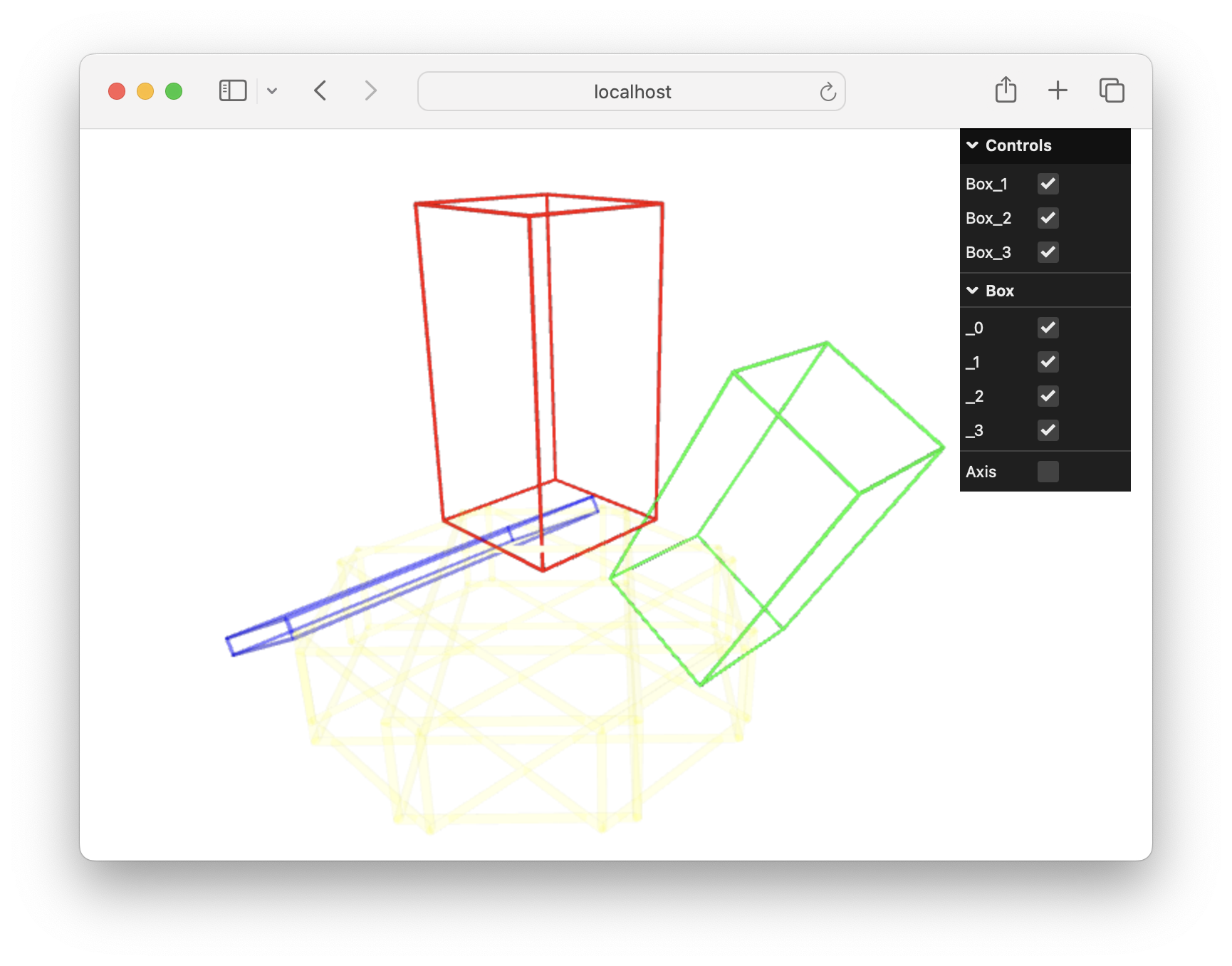The height and width of the screenshot is (966, 1232).
Task: Uncheck the Box_2 checkbox
Action: click(x=1048, y=218)
